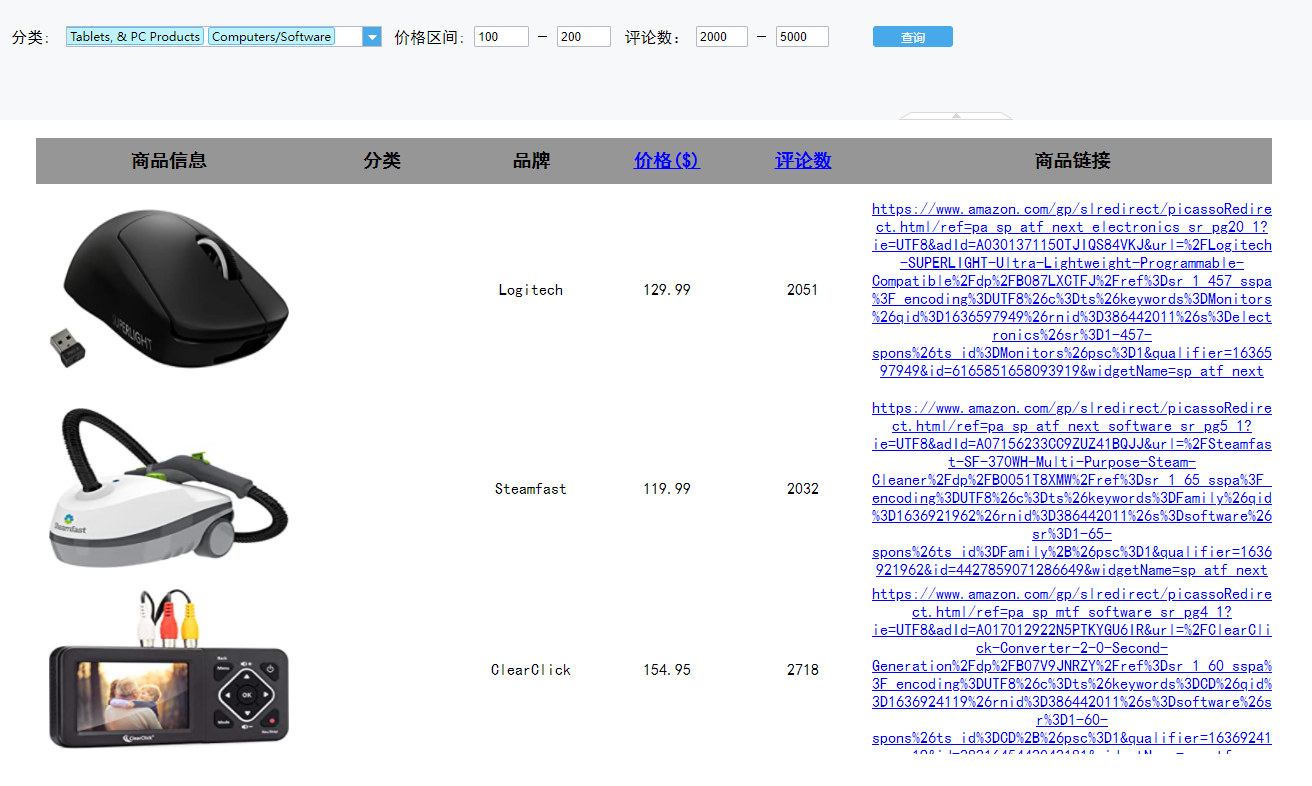
Task: Select the 'Tablets, & PC Products' category tag
Action: (135, 37)
